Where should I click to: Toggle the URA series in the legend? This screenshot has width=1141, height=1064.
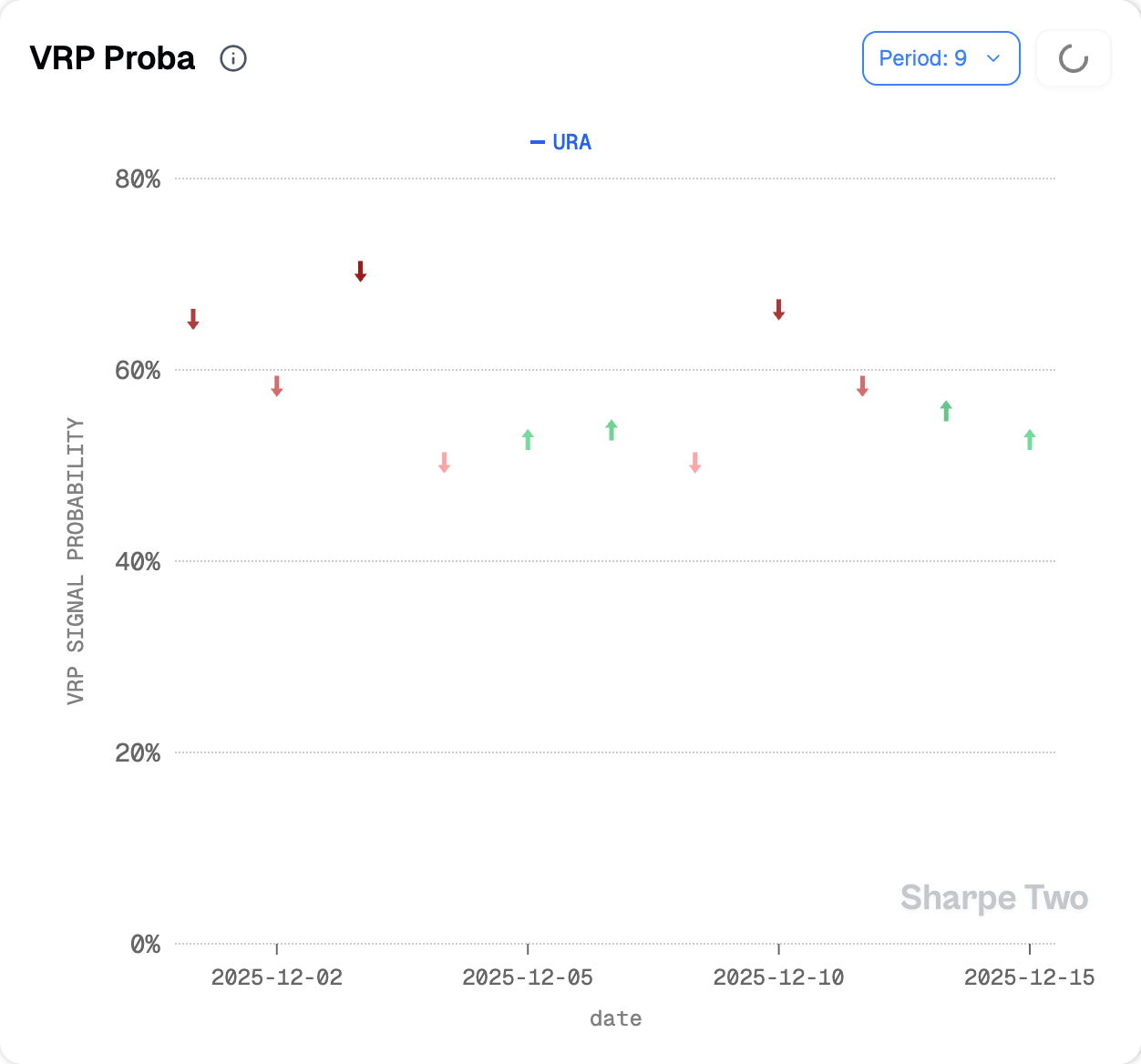[x=571, y=142]
